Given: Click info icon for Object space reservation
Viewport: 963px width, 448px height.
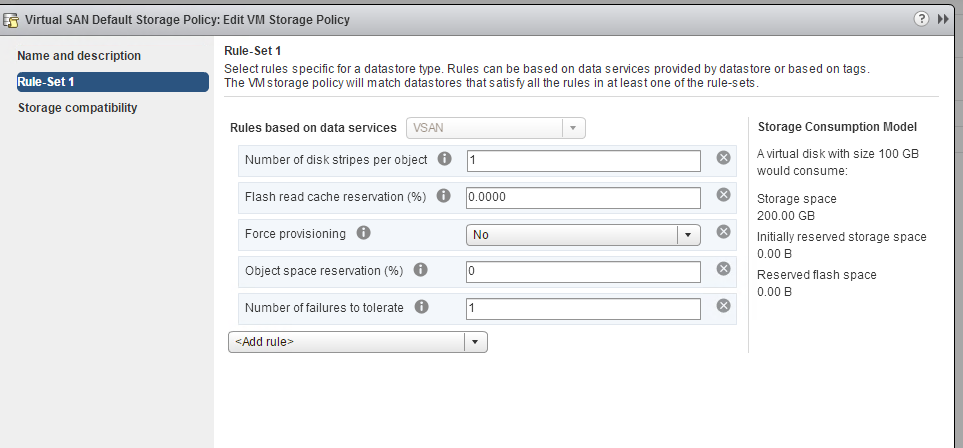Looking at the screenshot, I should tap(420, 270).
